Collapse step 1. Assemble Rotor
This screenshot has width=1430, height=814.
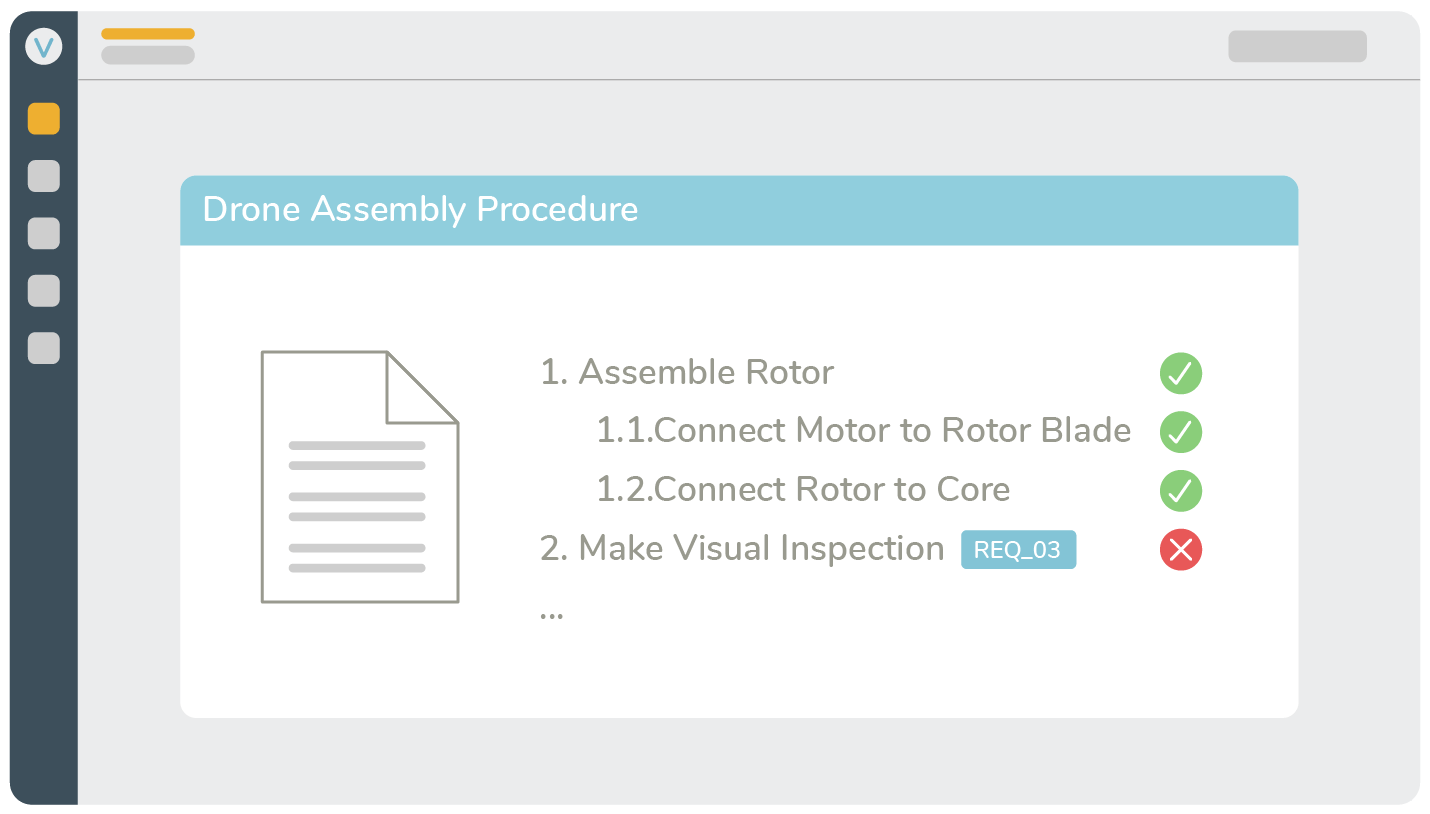[x=687, y=373]
